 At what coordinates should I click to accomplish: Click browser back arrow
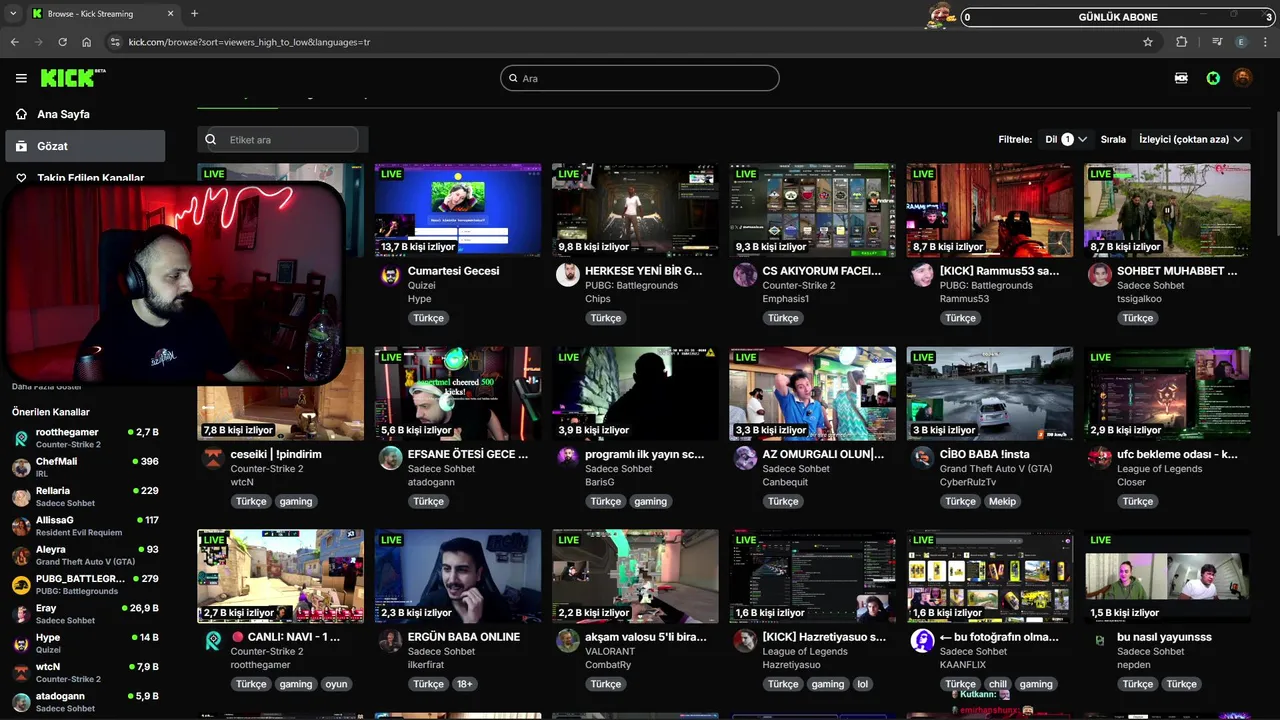[14, 42]
